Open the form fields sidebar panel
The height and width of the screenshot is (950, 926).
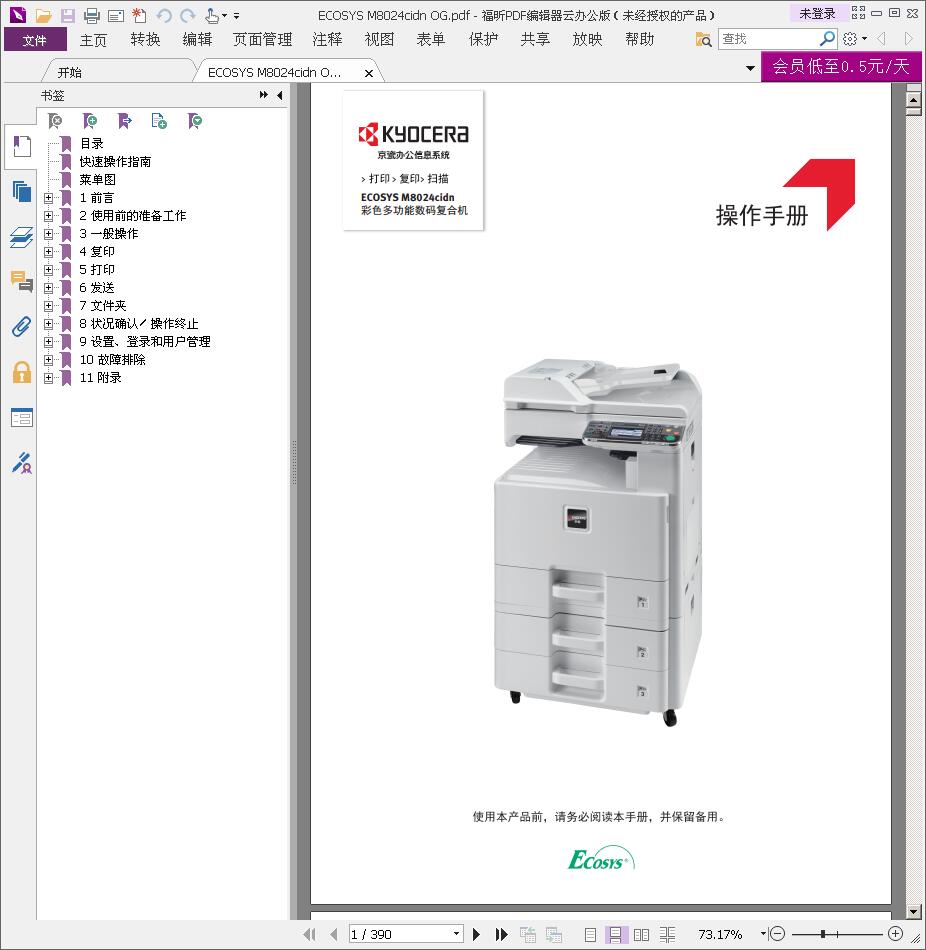tap(22, 417)
